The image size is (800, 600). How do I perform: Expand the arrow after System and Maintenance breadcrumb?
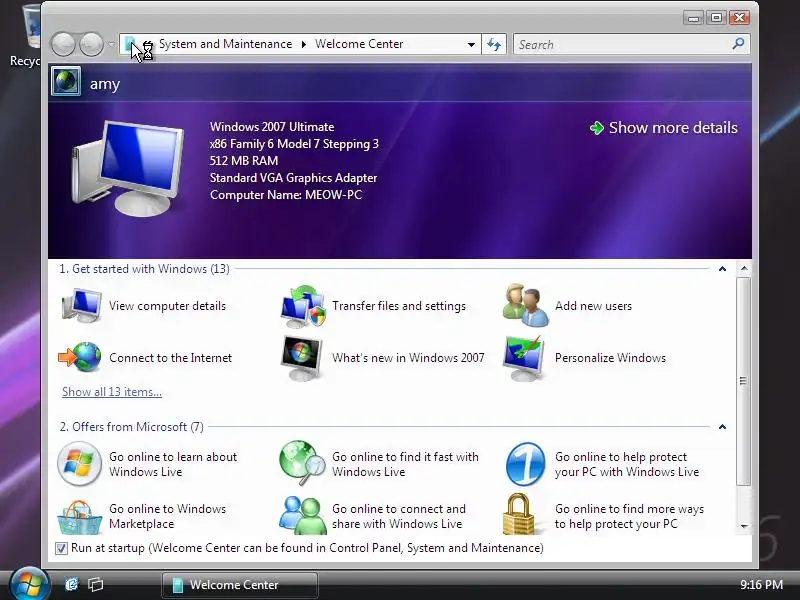(304, 44)
